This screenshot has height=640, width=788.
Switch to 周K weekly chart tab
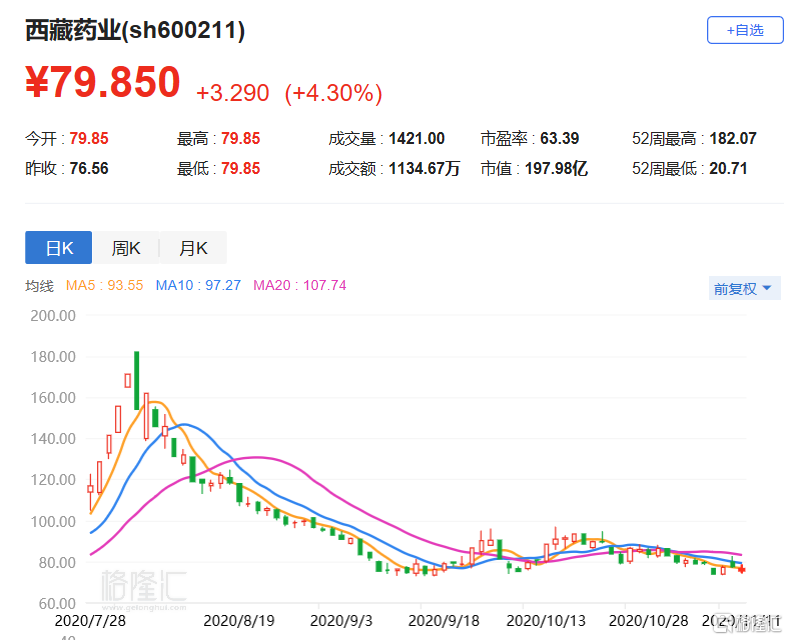click(126, 248)
